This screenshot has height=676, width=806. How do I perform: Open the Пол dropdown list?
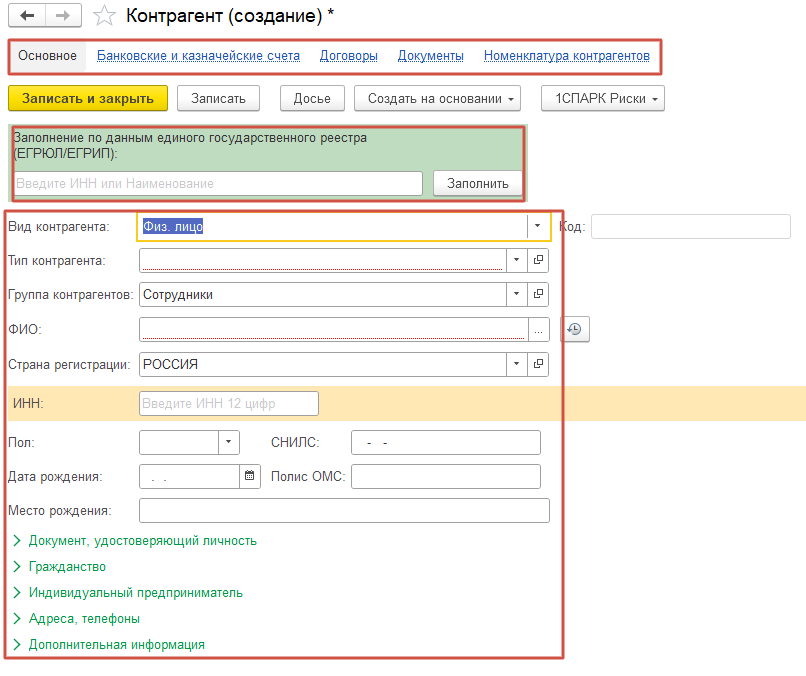click(229, 442)
